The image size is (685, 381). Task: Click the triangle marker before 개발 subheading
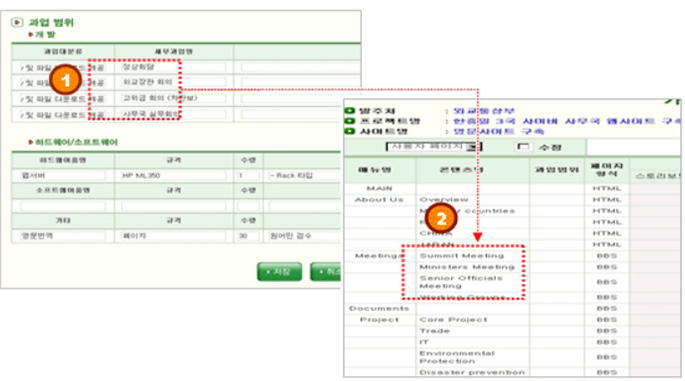click(31, 34)
